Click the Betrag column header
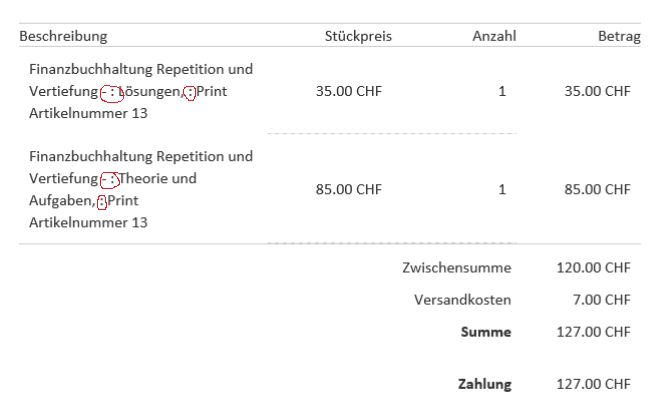The width and height of the screenshot is (653, 403). (619, 37)
